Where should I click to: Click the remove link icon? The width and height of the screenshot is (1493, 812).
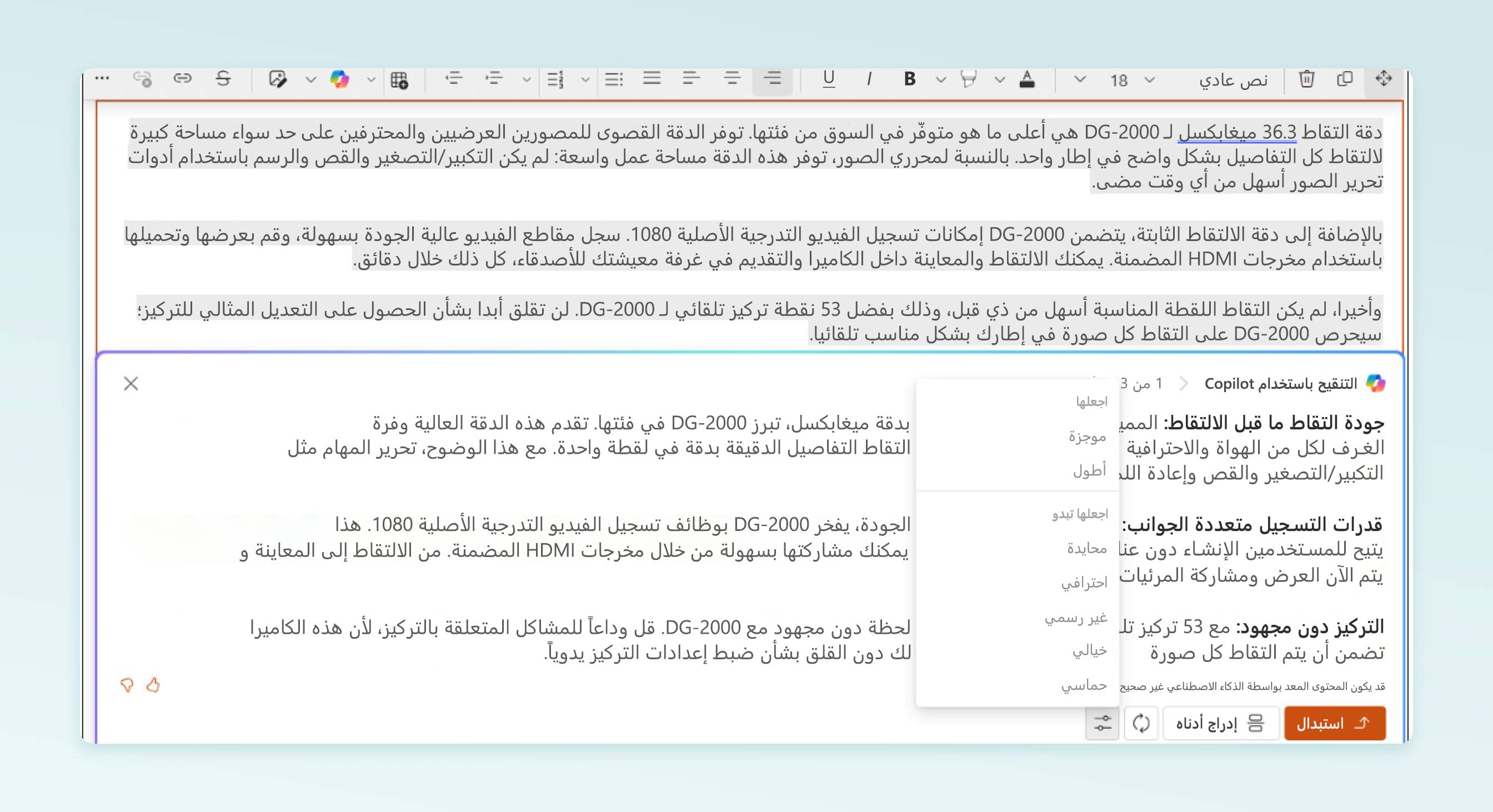[143, 79]
